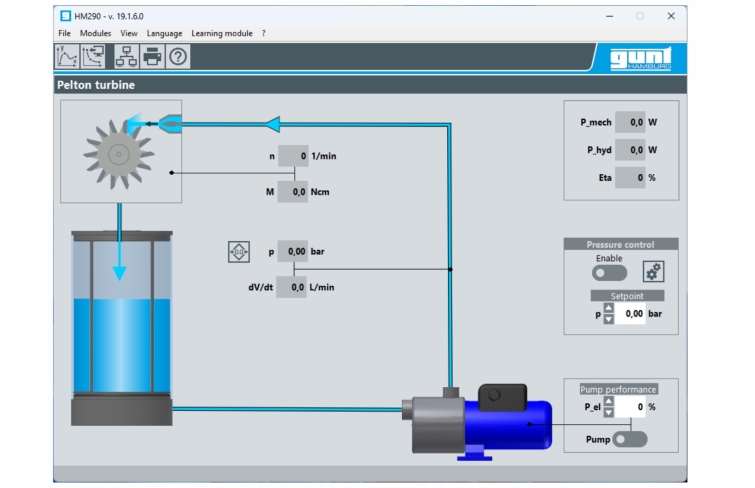This screenshot has height=488, width=755.
Task: Click pressure control settings gears icon
Action: 653,271
